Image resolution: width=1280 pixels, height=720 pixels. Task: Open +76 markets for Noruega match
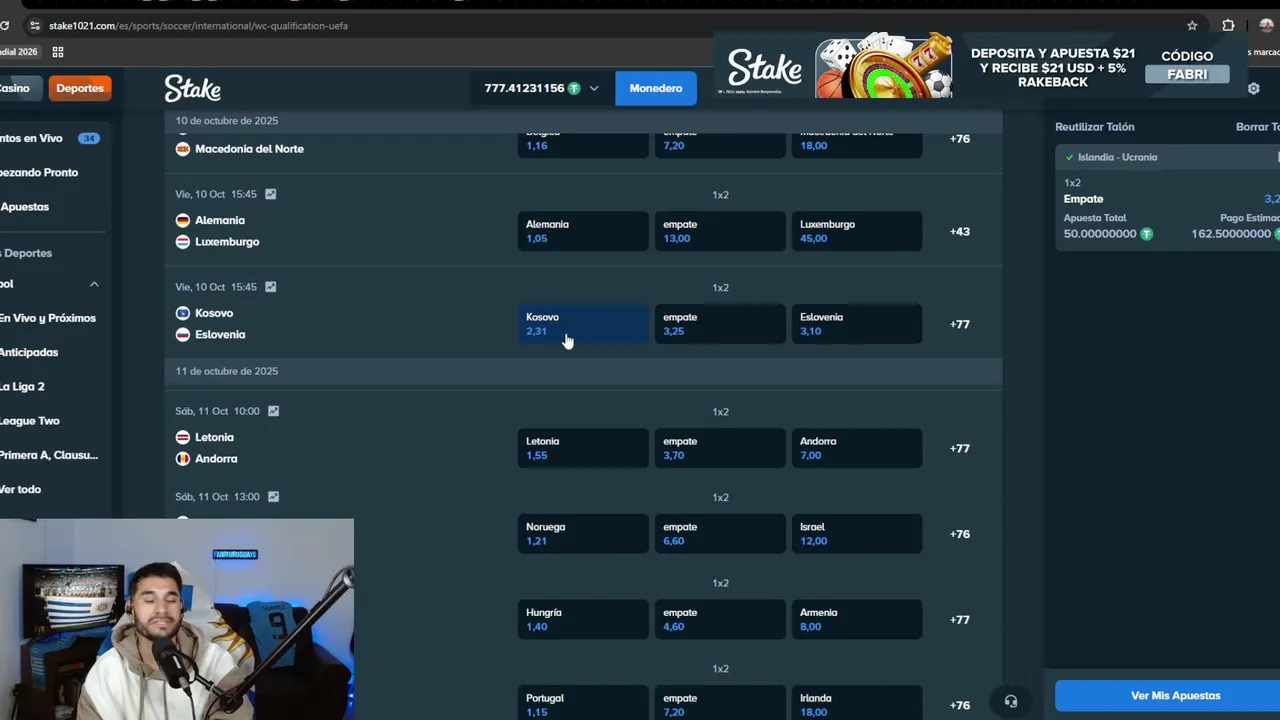coord(960,534)
